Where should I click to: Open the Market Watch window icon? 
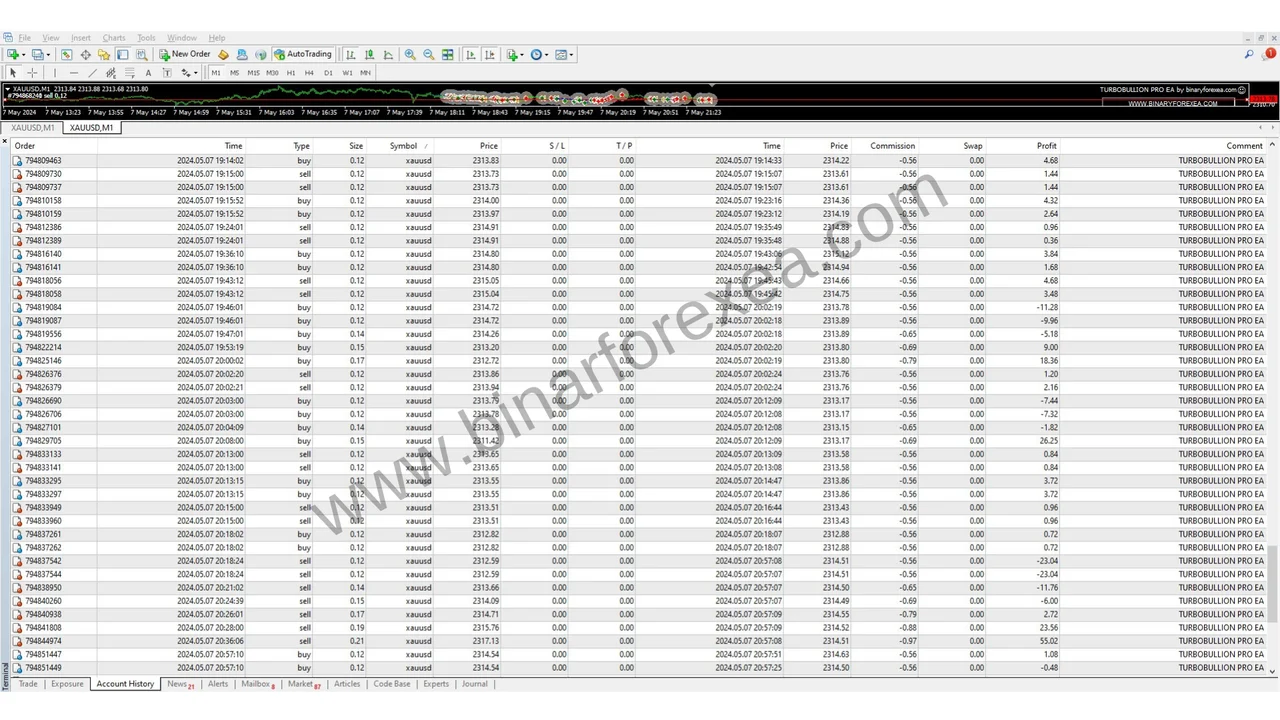tap(67, 55)
